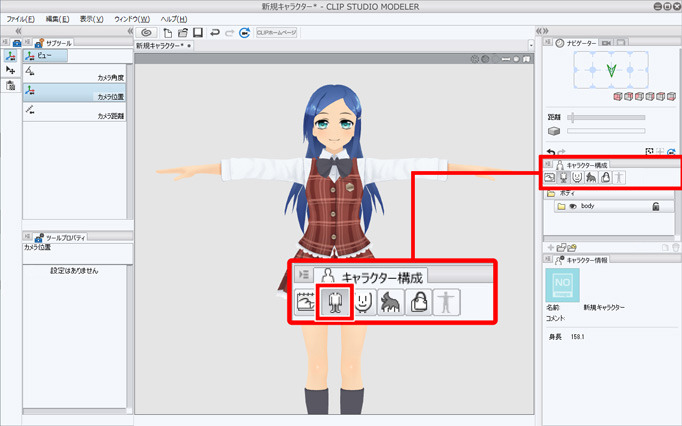Open the ファイル(F) menu
Viewport: 682px width, 426px height.
(x=20, y=19)
